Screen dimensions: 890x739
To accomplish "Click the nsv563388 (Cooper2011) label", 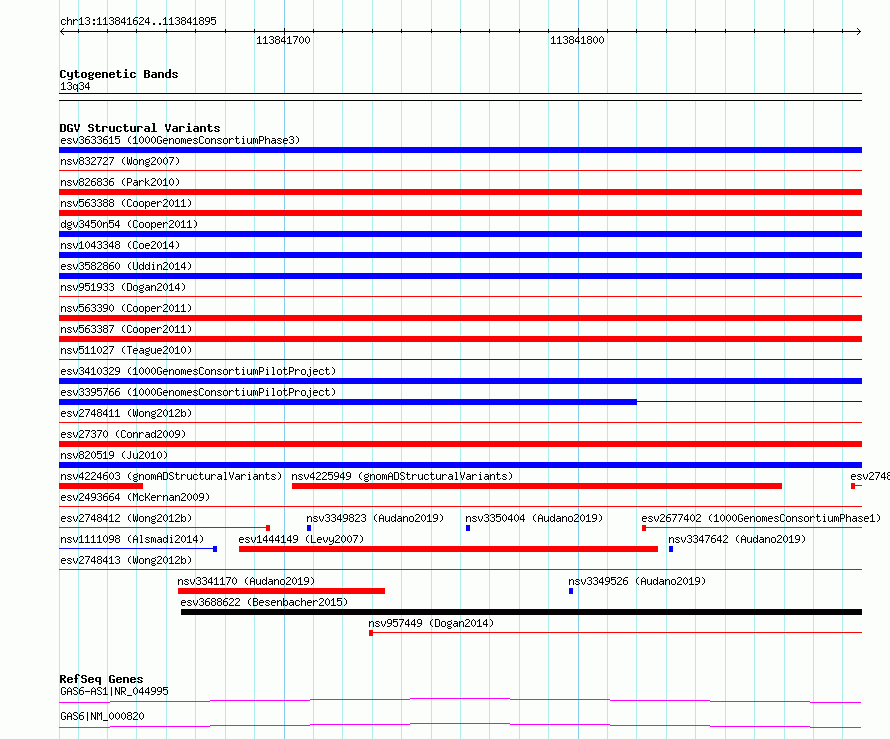I will click(126, 203).
